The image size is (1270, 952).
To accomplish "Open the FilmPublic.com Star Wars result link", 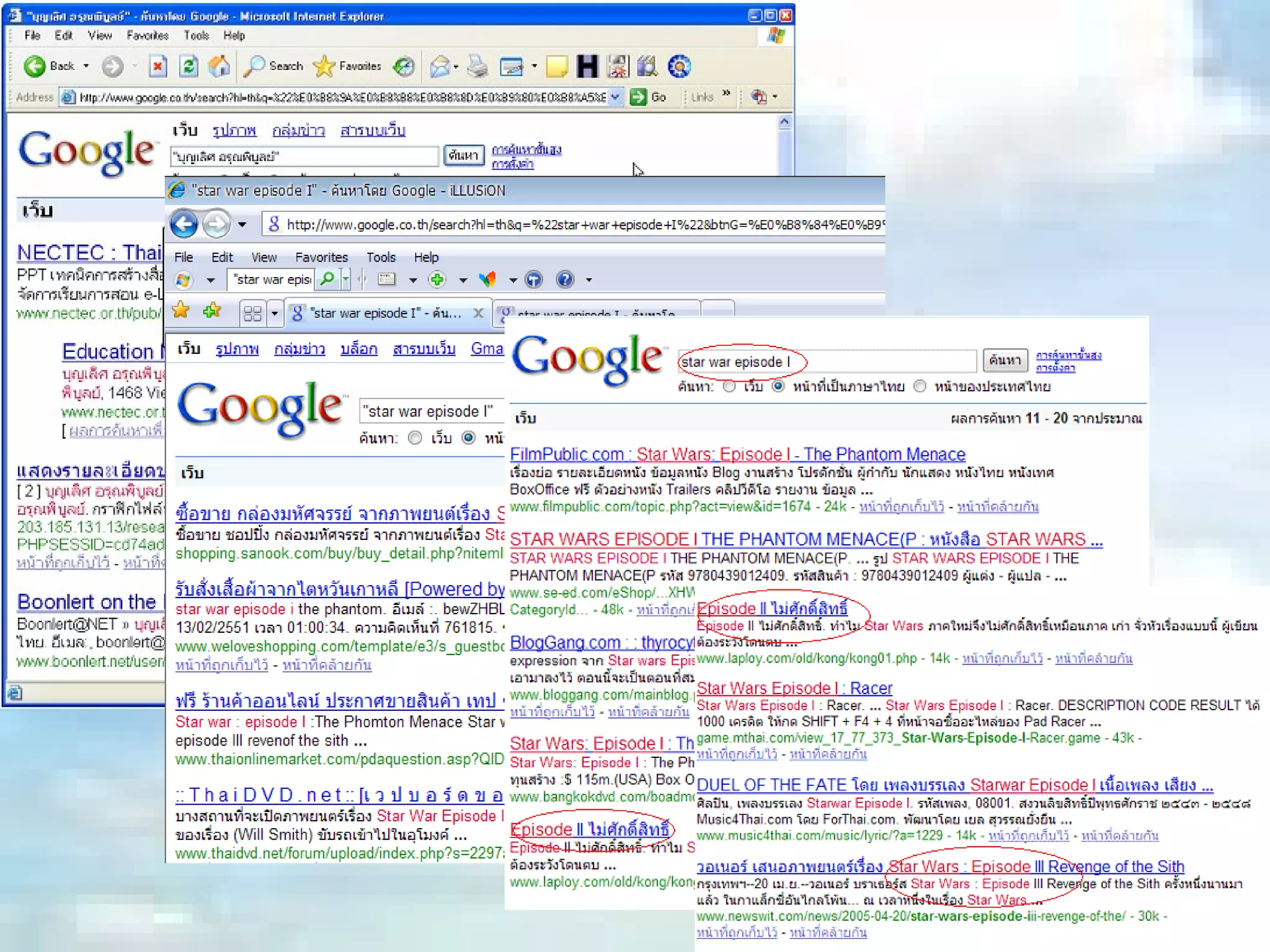I will click(x=737, y=454).
